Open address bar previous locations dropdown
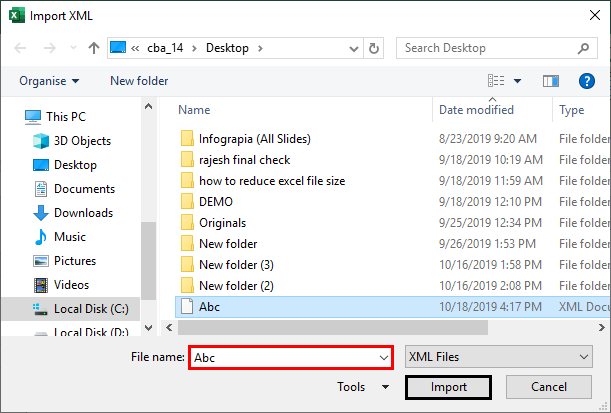Screen dimensions: 611x413 (x=353, y=49)
